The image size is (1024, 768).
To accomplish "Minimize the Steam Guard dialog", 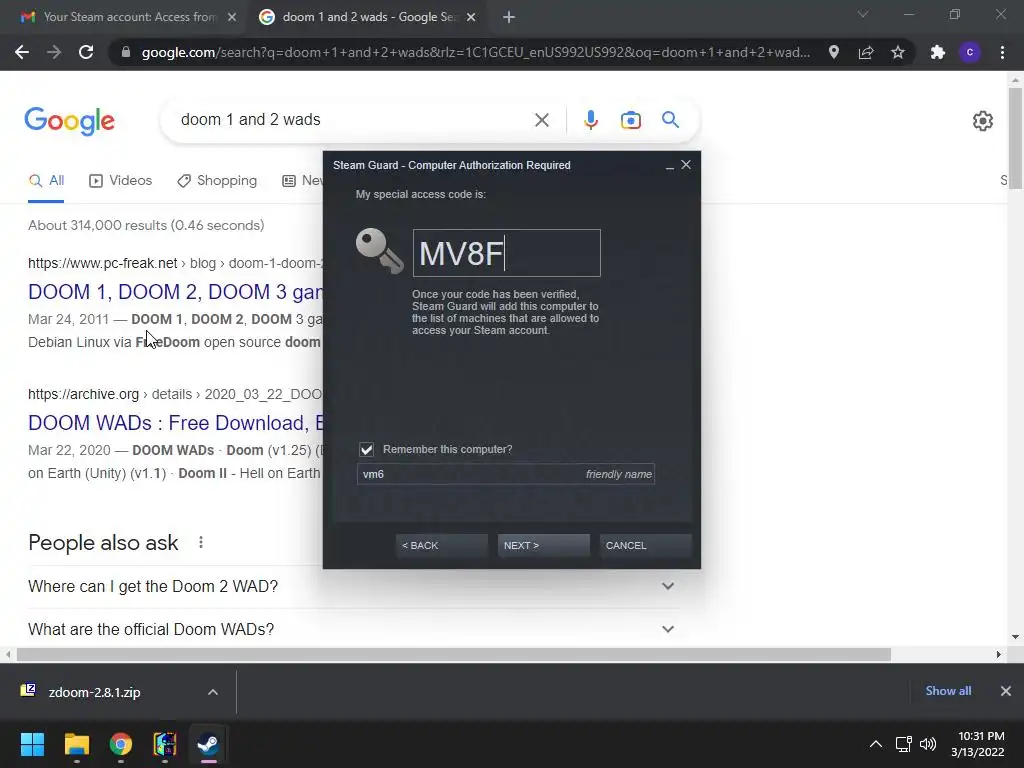I will click(669, 166).
